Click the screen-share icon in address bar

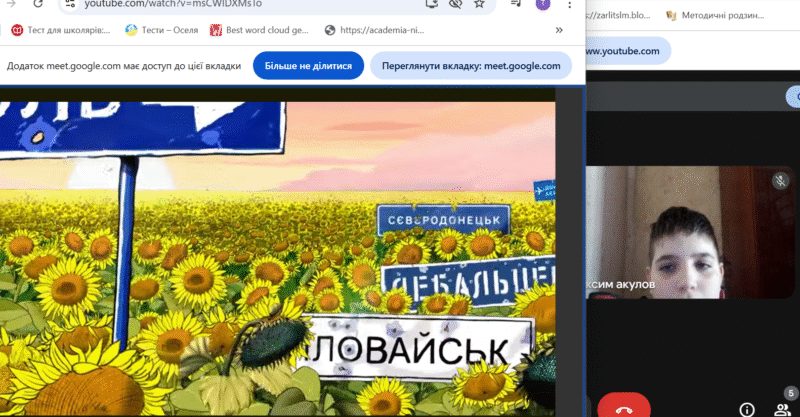tap(431, 4)
